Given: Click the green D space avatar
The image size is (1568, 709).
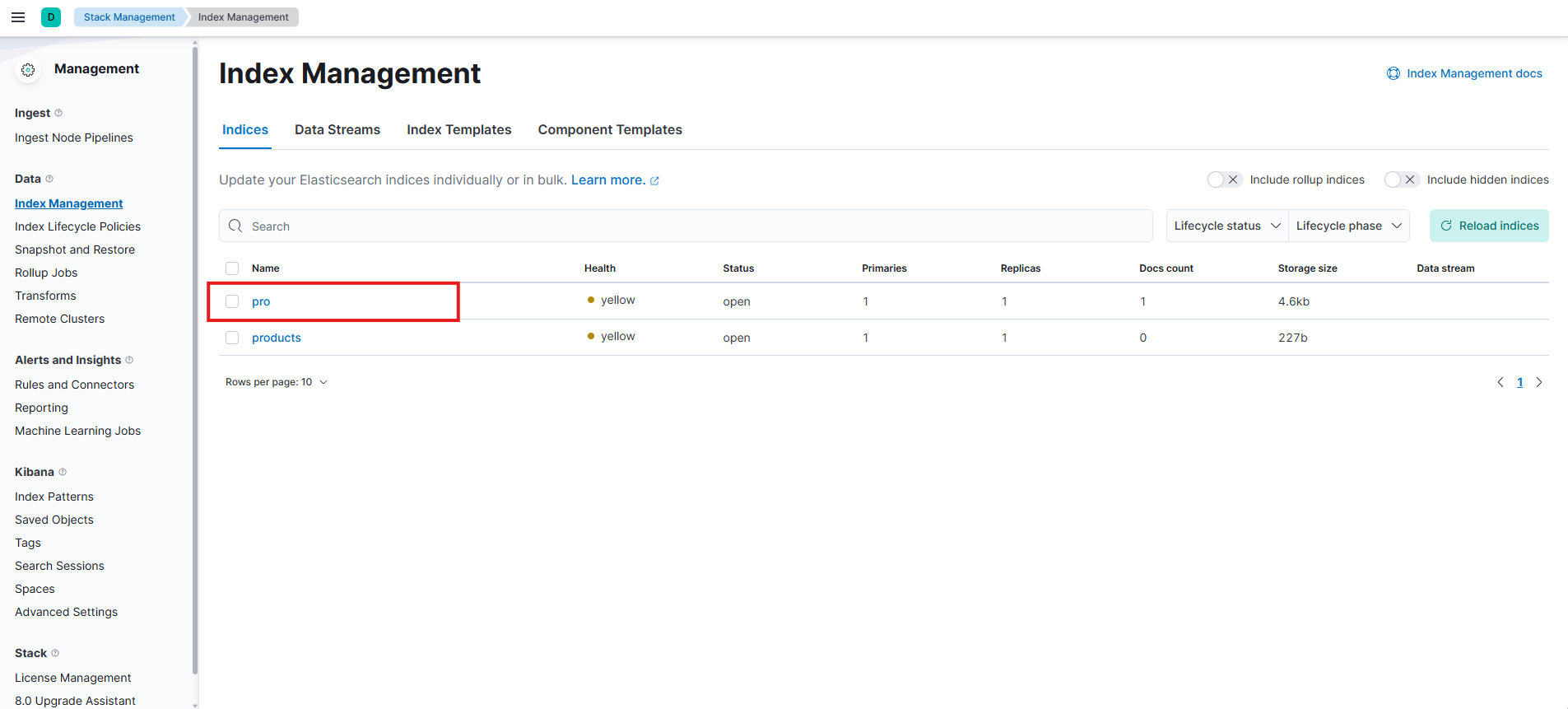Looking at the screenshot, I should click(51, 17).
